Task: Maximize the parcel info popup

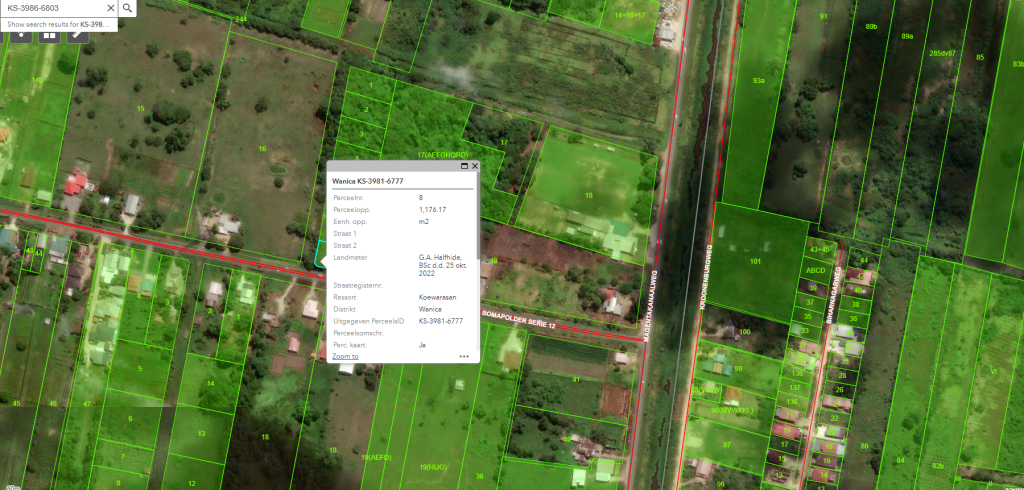Action: (x=465, y=166)
